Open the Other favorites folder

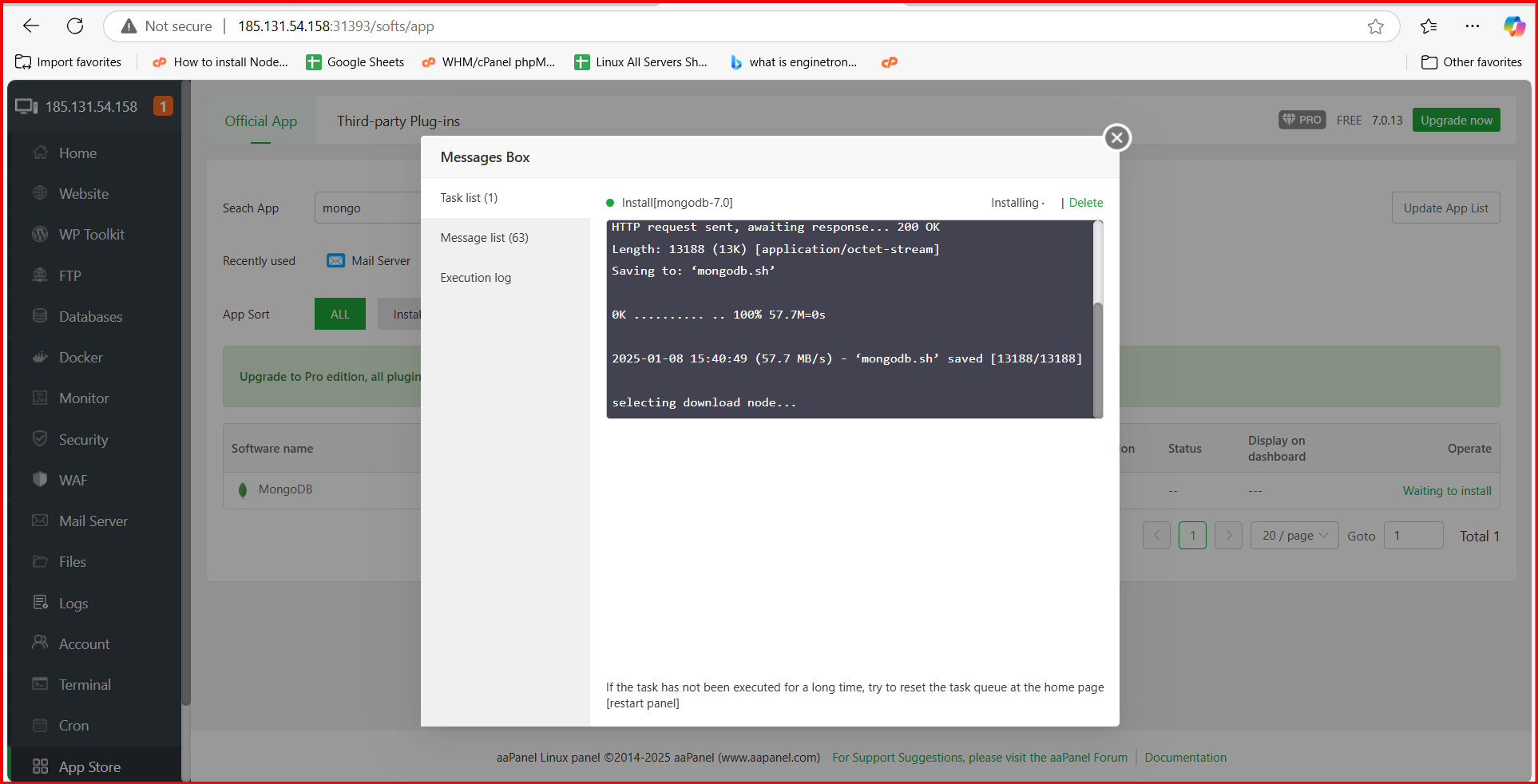(x=1472, y=62)
